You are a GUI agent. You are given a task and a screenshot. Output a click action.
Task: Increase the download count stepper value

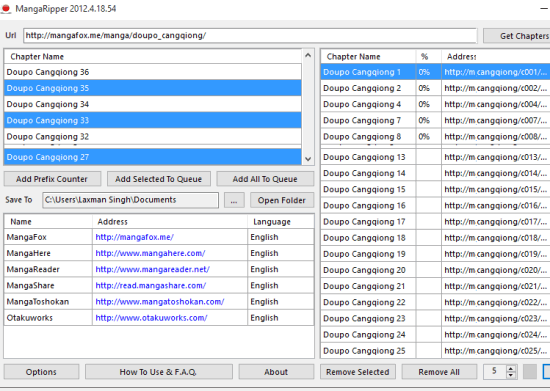tap(511, 369)
